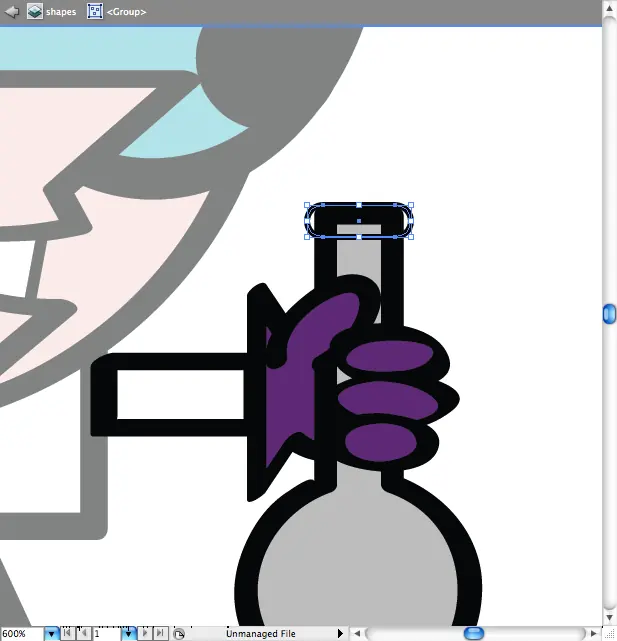The height and width of the screenshot is (641, 617).
Task: Go to the next artboard button
Action: click(145, 634)
